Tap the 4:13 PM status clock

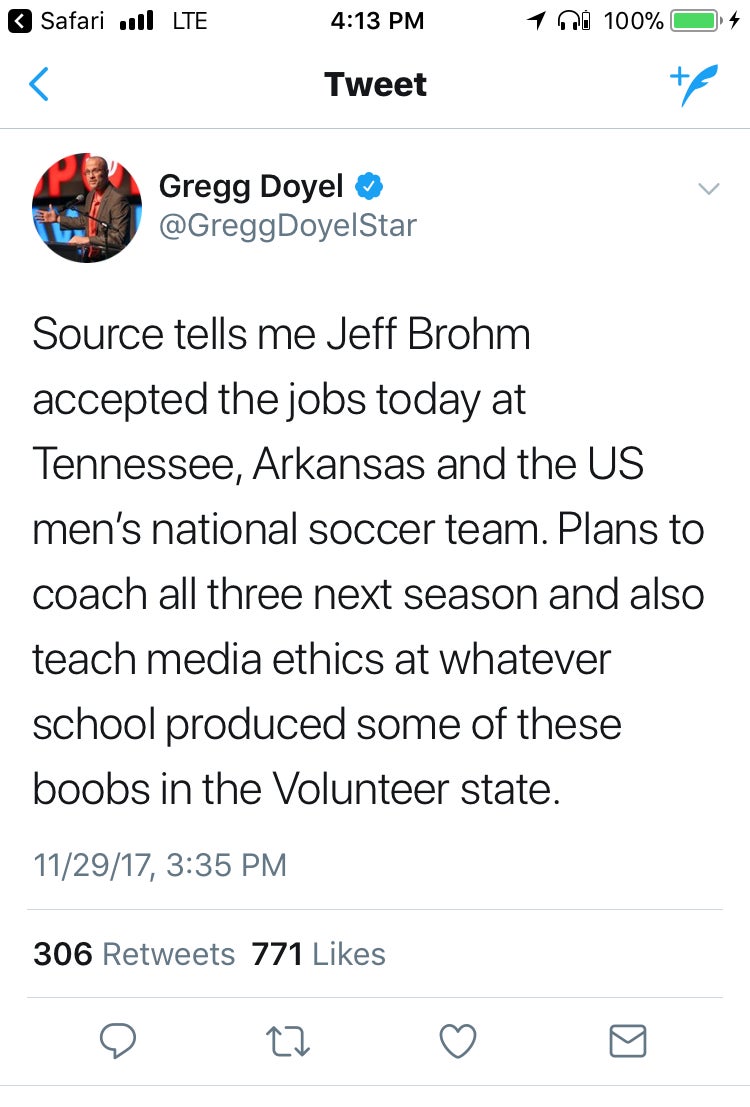coord(376,20)
